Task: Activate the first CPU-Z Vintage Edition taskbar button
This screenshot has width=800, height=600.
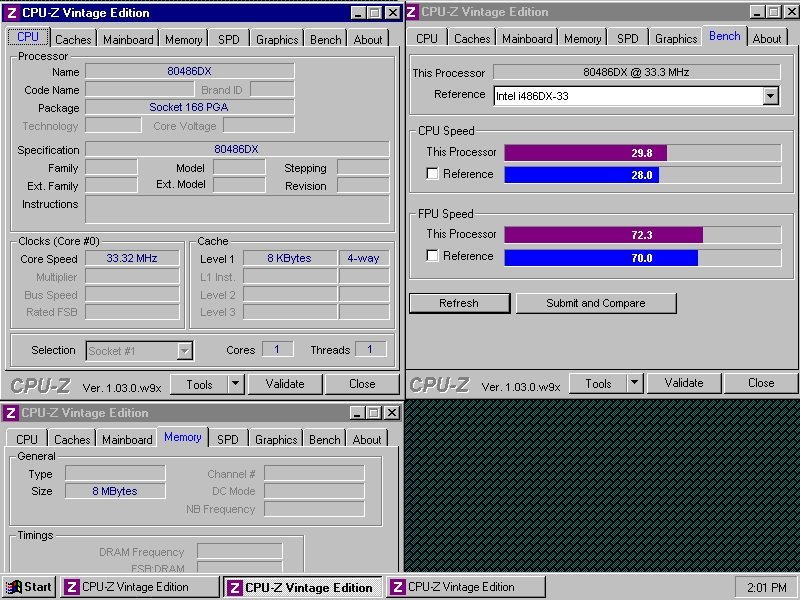Action: pyautogui.click(x=140, y=587)
